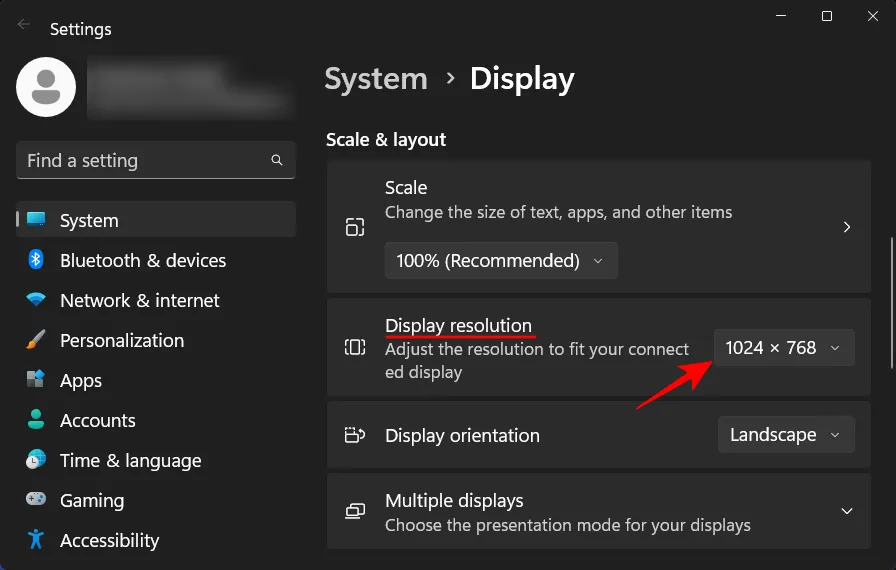The width and height of the screenshot is (896, 570).
Task: Select the Gaming controller icon
Action: [x=37, y=500]
